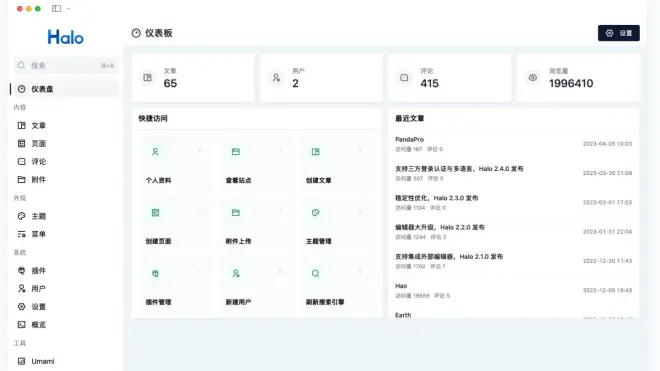Click the 2023-04-05 10:03 date
The height and width of the screenshot is (371, 660).
[x=607, y=144]
